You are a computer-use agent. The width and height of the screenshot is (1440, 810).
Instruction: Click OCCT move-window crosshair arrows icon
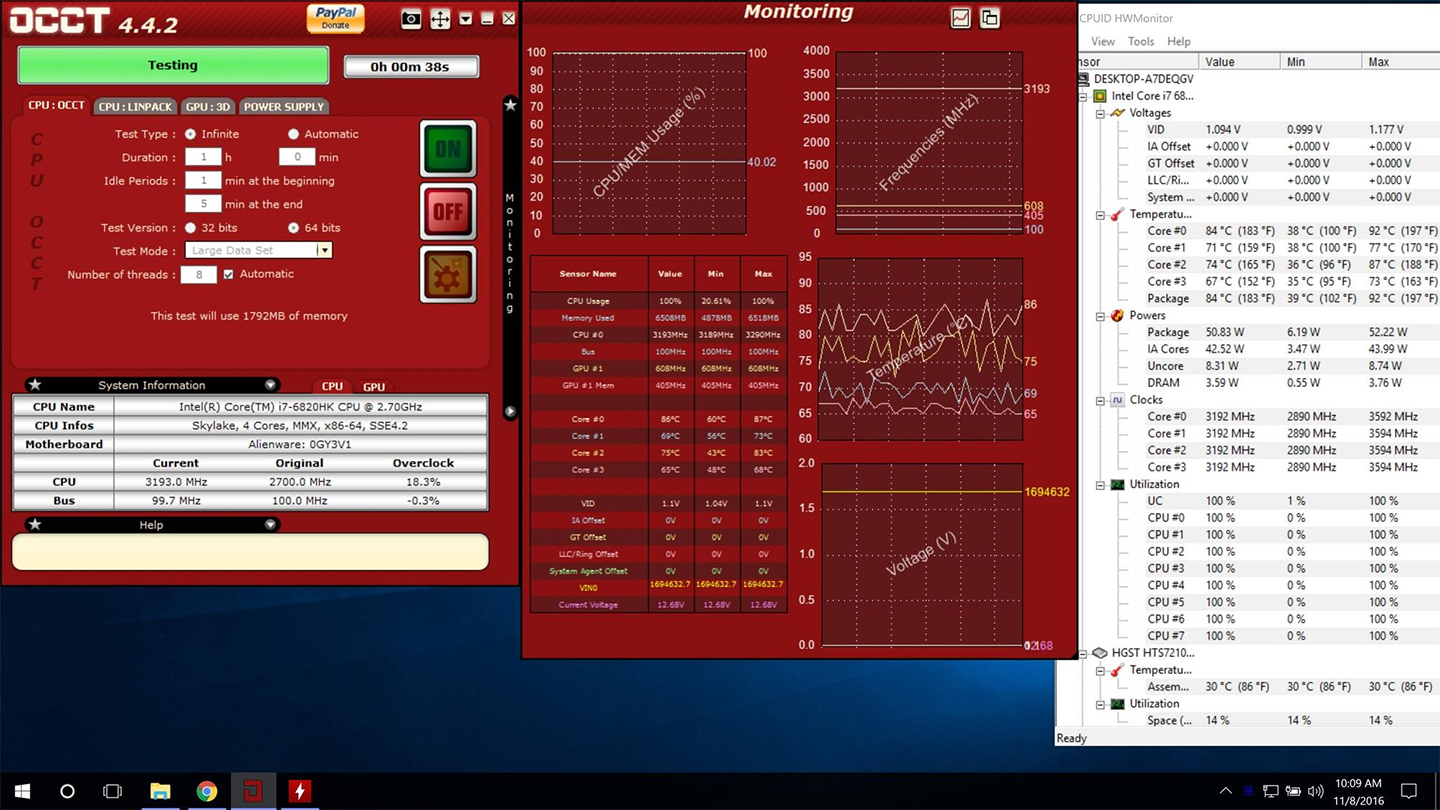point(440,19)
